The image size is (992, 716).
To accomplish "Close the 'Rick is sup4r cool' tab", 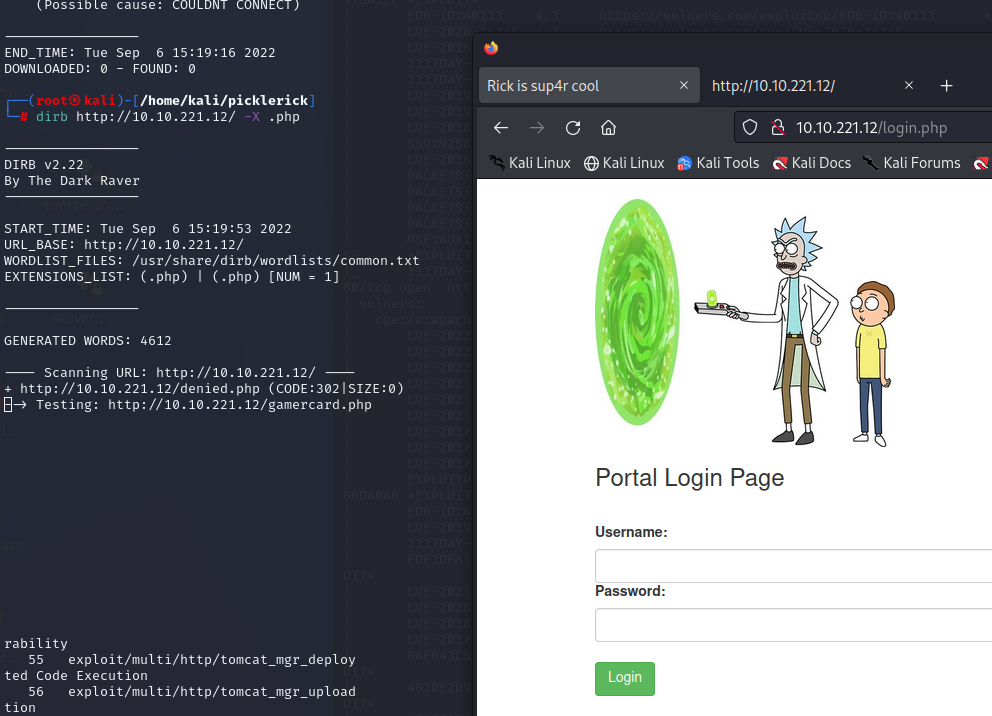I will tap(684, 86).
